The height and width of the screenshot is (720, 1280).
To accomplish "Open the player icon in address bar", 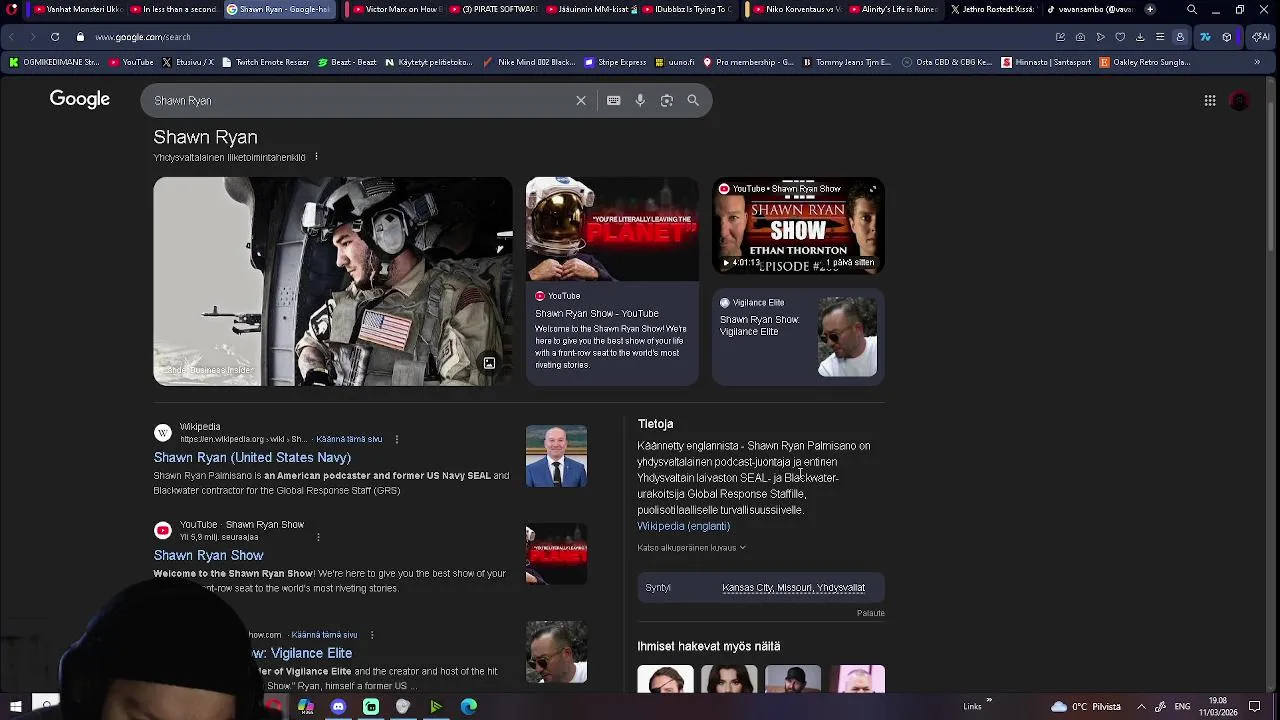I will point(1100,37).
